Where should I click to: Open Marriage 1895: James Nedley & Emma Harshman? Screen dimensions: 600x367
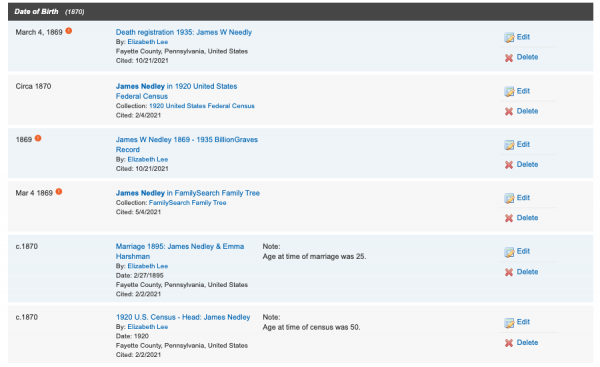[180, 251]
